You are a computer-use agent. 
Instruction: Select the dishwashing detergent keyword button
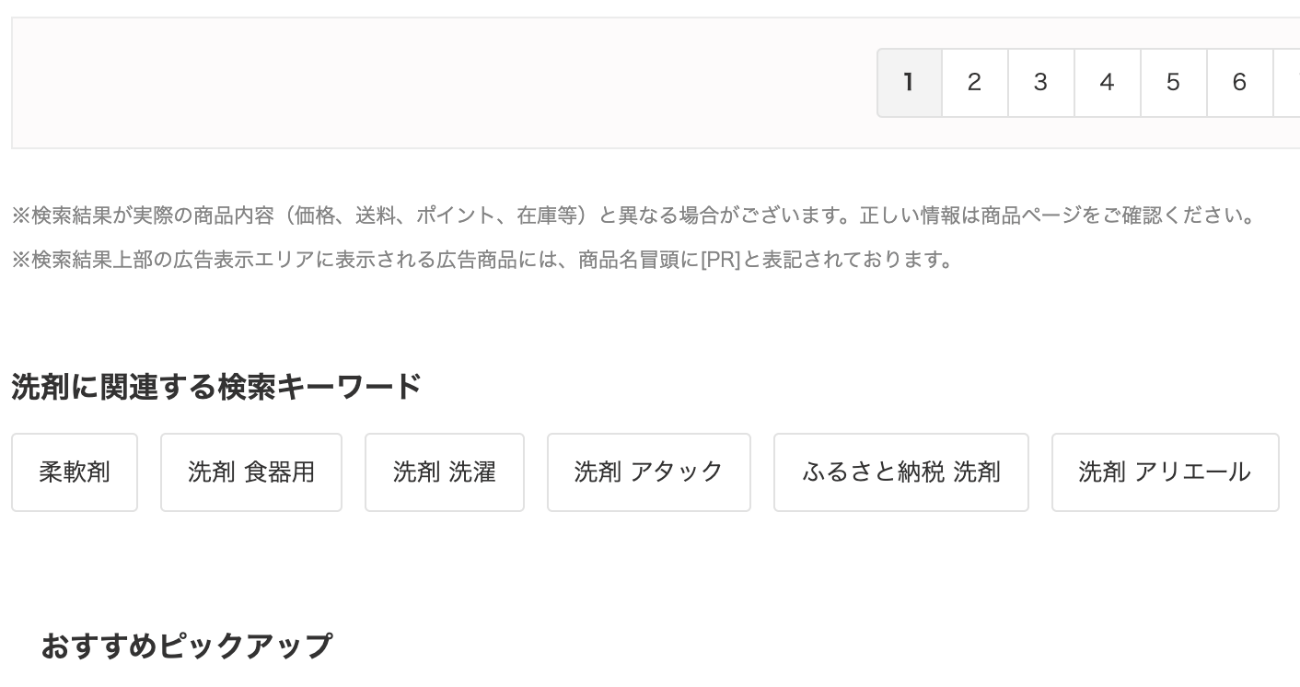[250, 473]
